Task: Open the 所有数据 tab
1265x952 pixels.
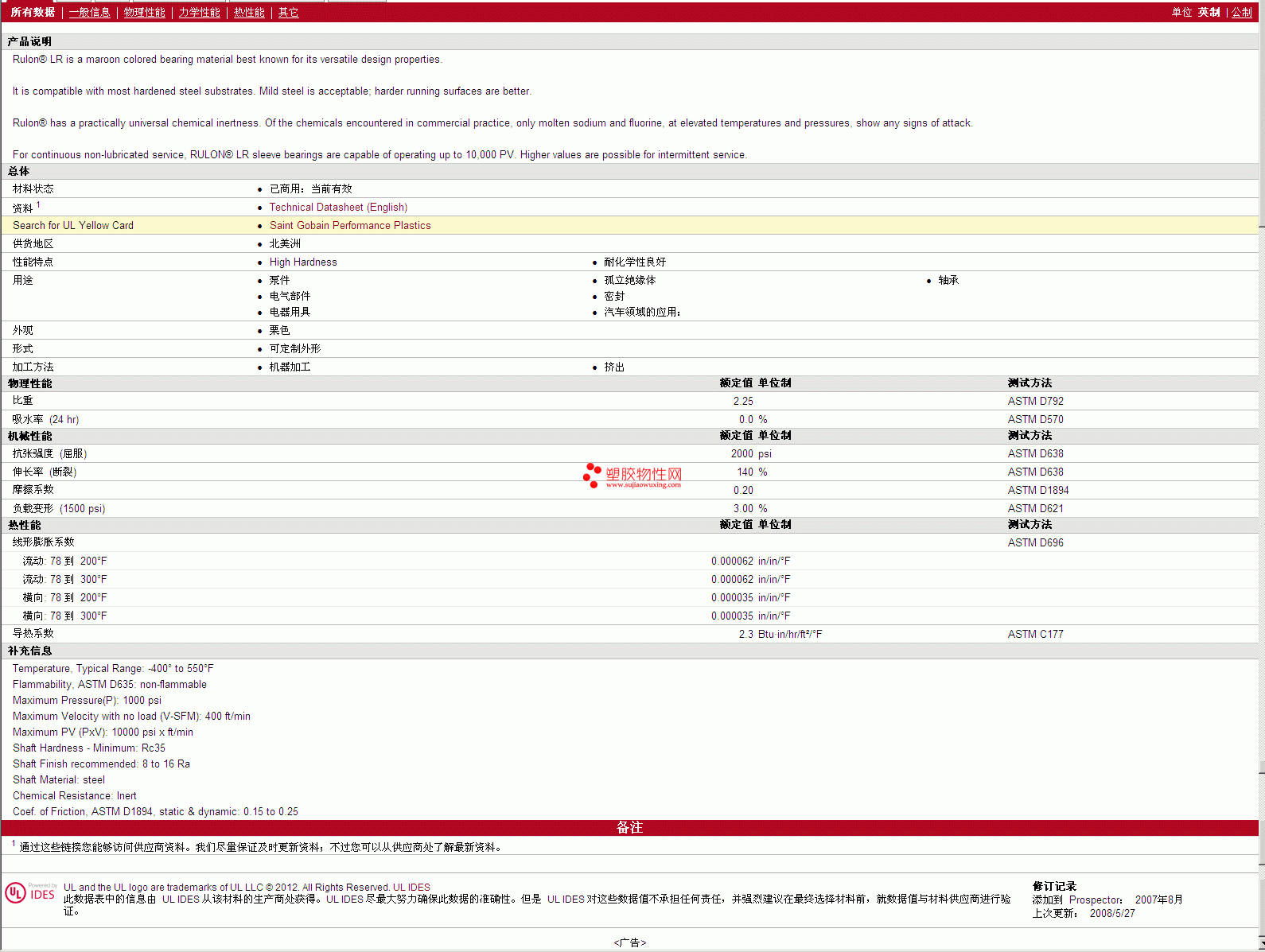Action: point(33,12)
